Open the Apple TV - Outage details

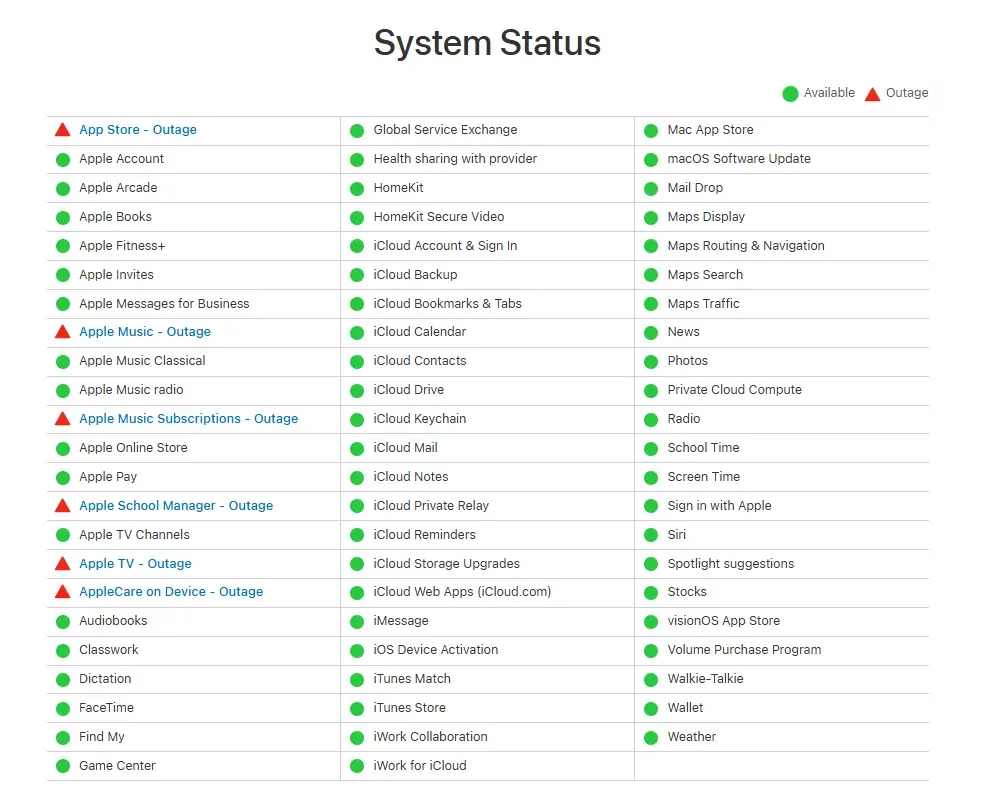[135, 564]
